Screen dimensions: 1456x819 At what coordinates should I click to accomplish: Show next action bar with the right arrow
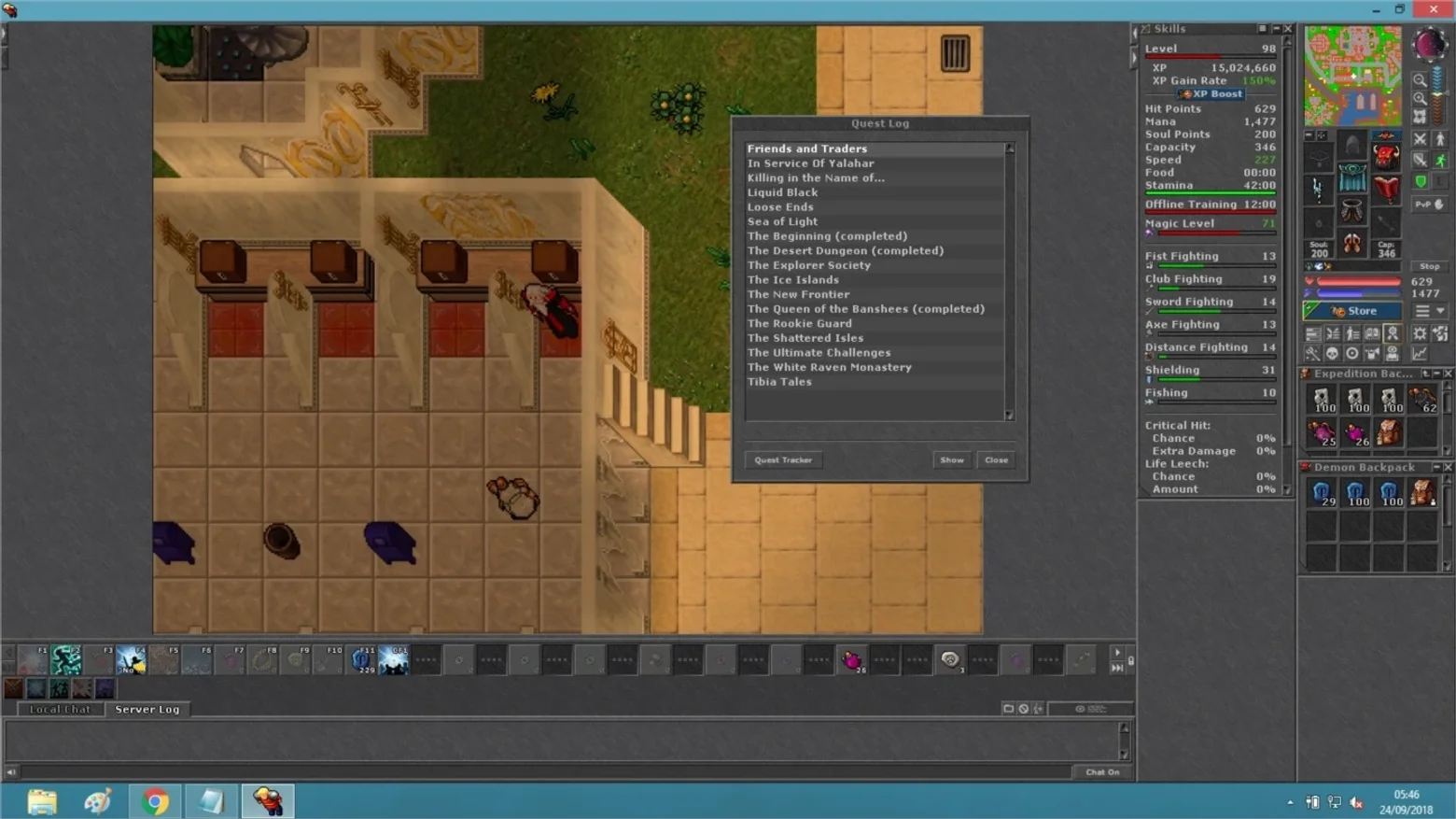pyautogui.click(x=1117, y=652)
